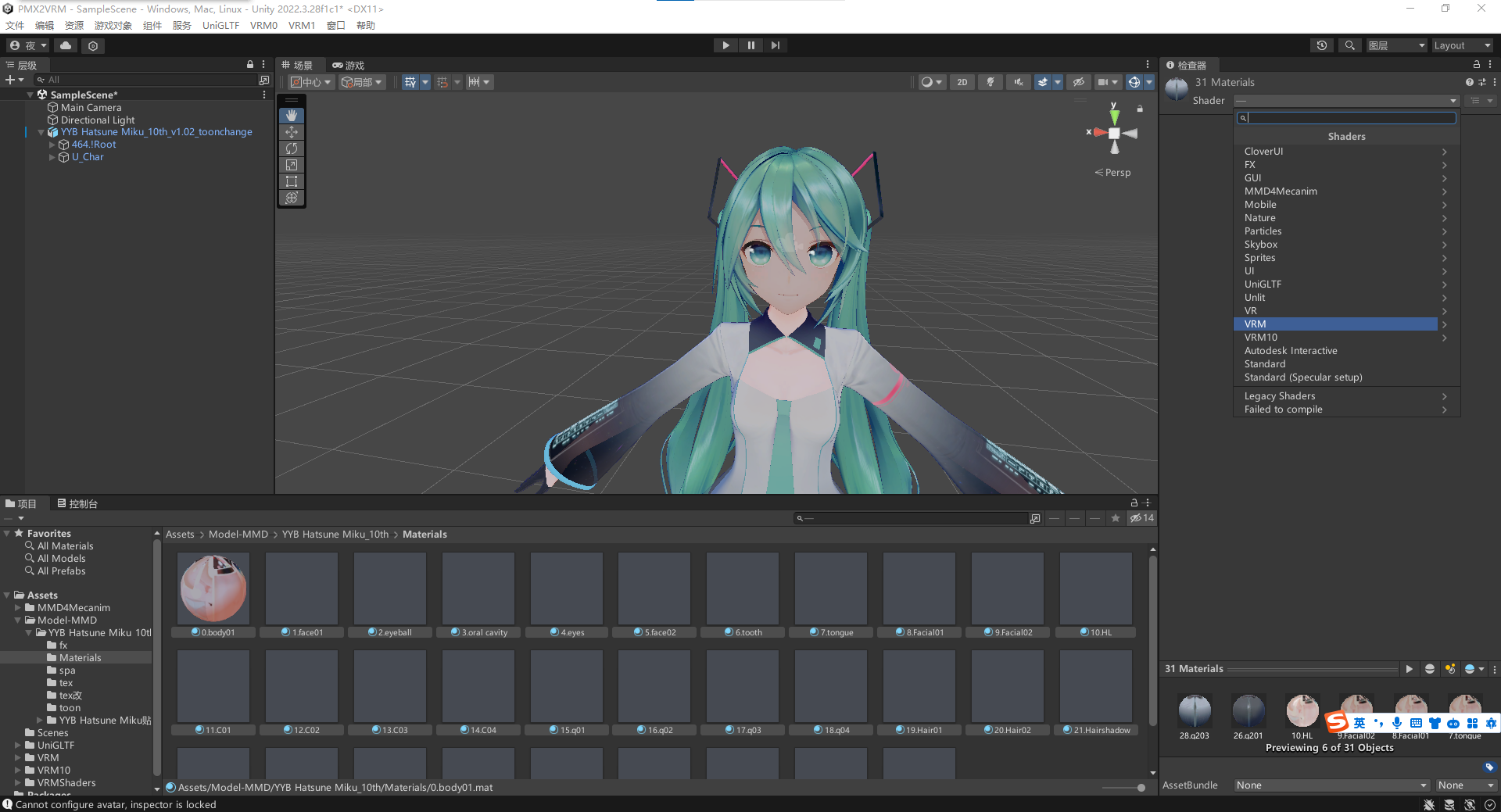Select the 0.body01 material thumbnail
Screen dimensions: 1501x812
213,588
